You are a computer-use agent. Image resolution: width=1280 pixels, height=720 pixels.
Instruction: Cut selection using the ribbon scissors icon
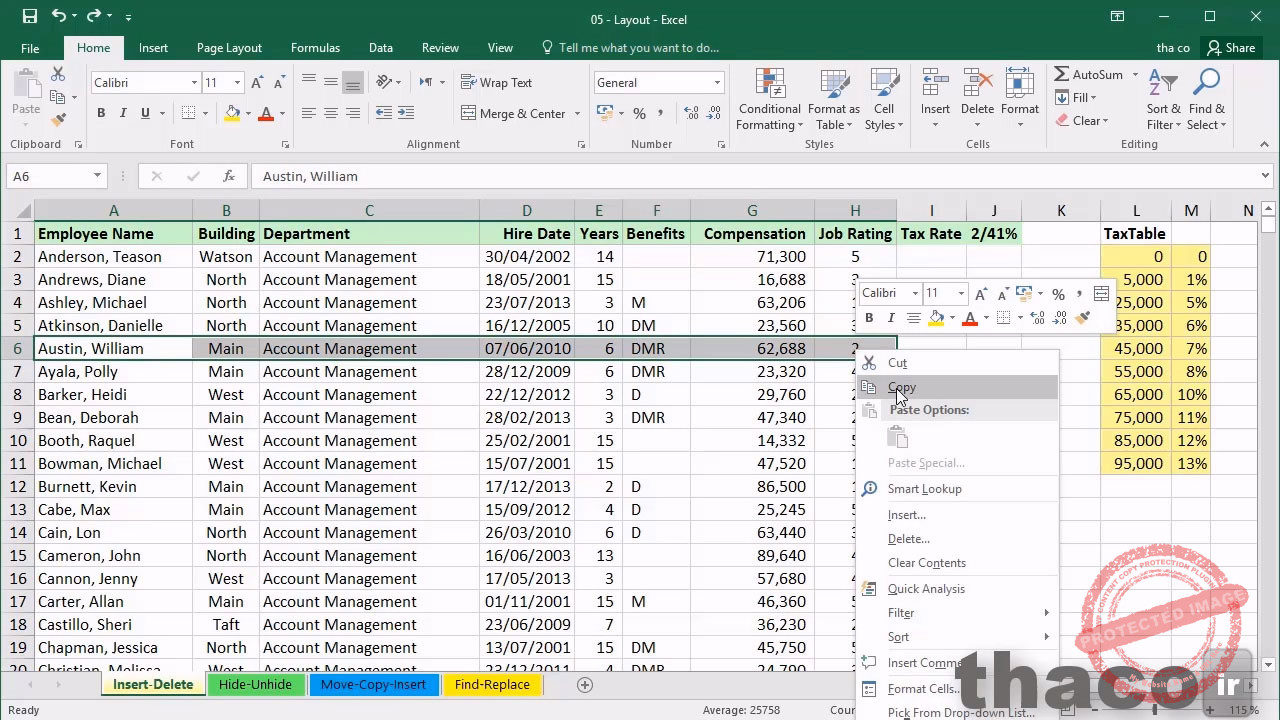(58, 75)
